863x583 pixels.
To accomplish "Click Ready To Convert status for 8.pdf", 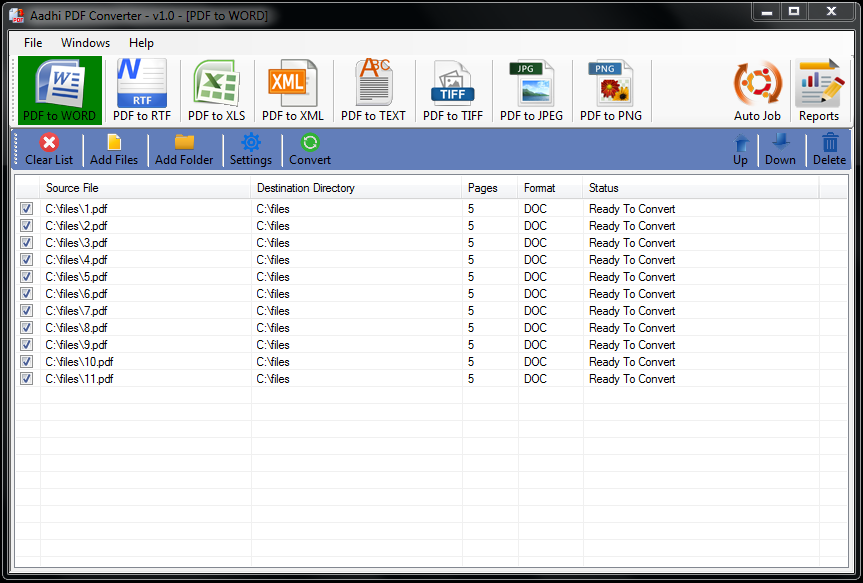I will [x=632, y=328].
